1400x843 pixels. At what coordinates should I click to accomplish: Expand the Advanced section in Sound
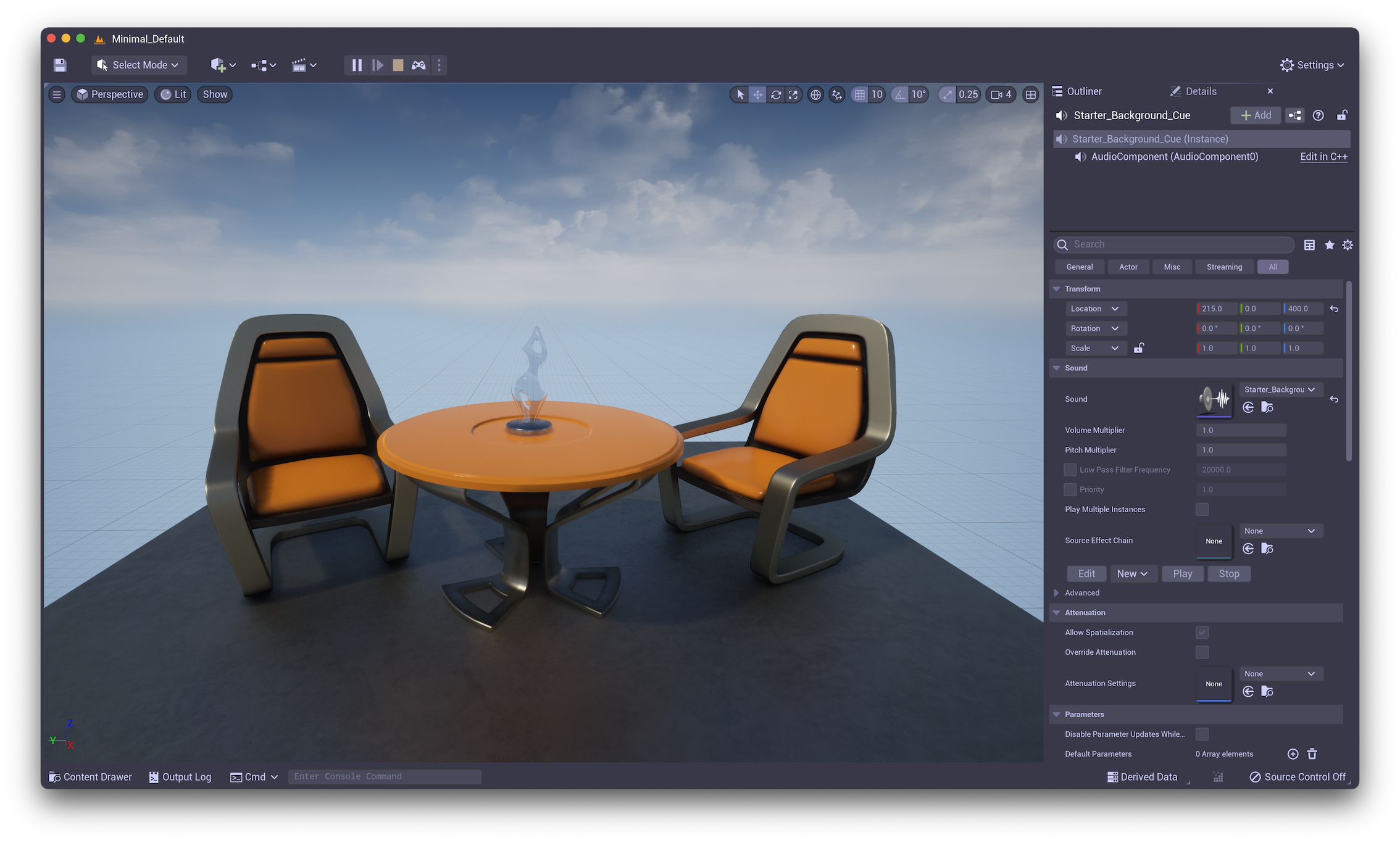point(1056,593)
